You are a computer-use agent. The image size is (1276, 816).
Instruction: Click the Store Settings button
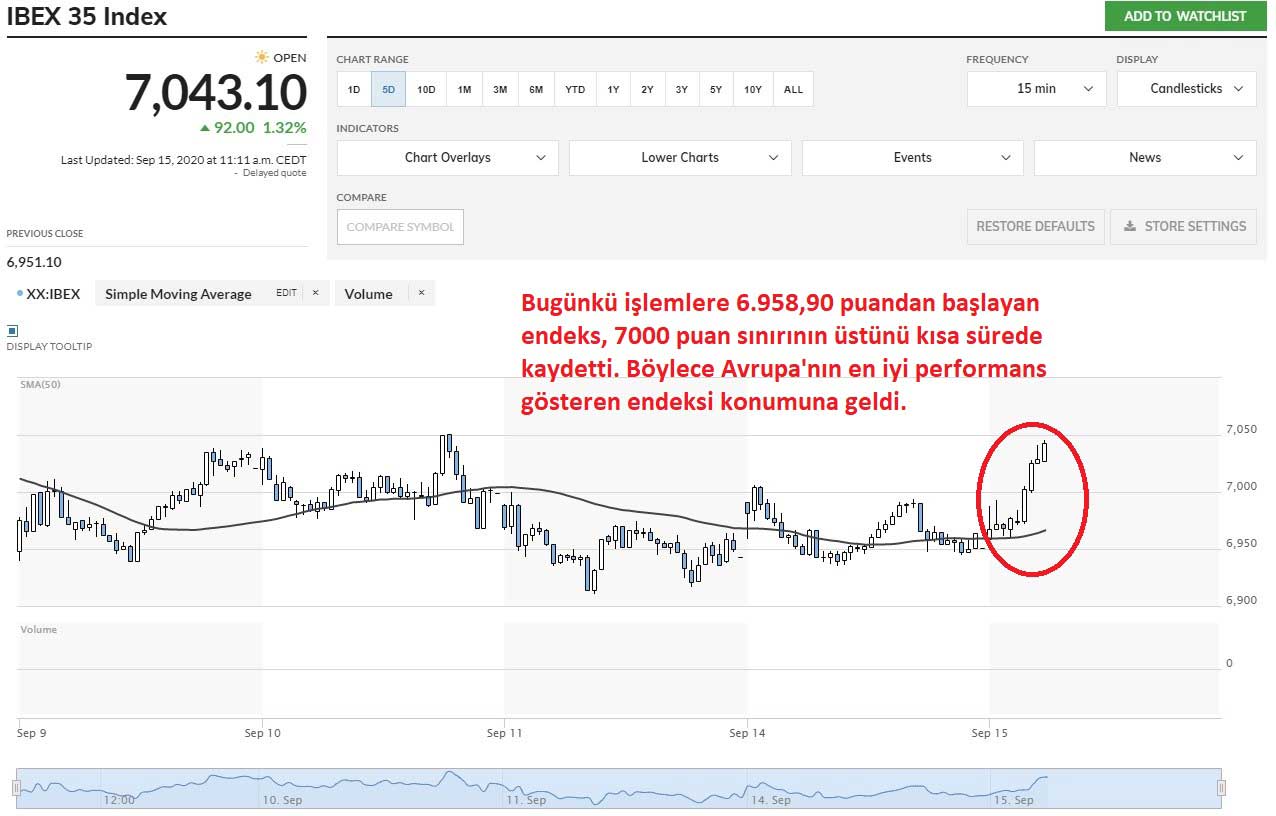click(1185, 226)
